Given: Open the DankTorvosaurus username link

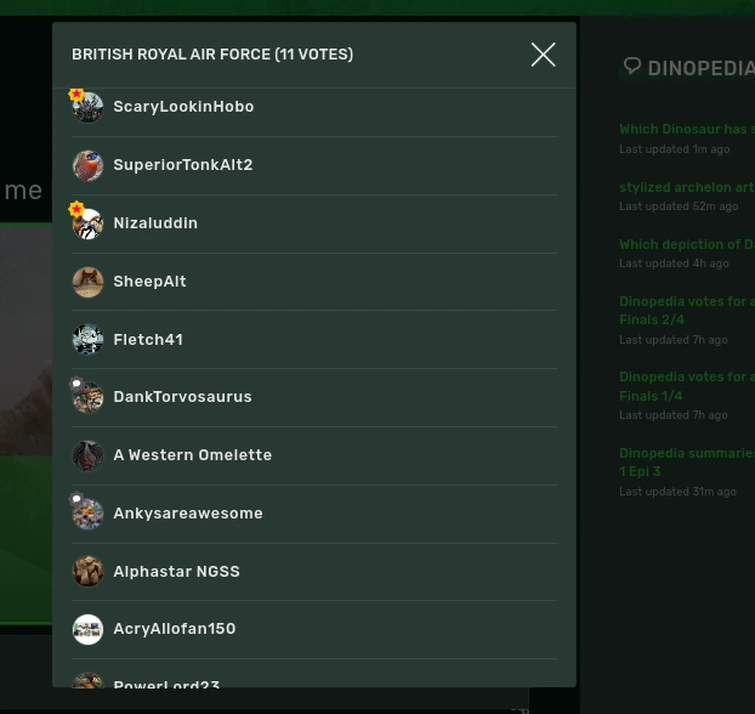Looking at the screenshot, I should tap(182, 397).
